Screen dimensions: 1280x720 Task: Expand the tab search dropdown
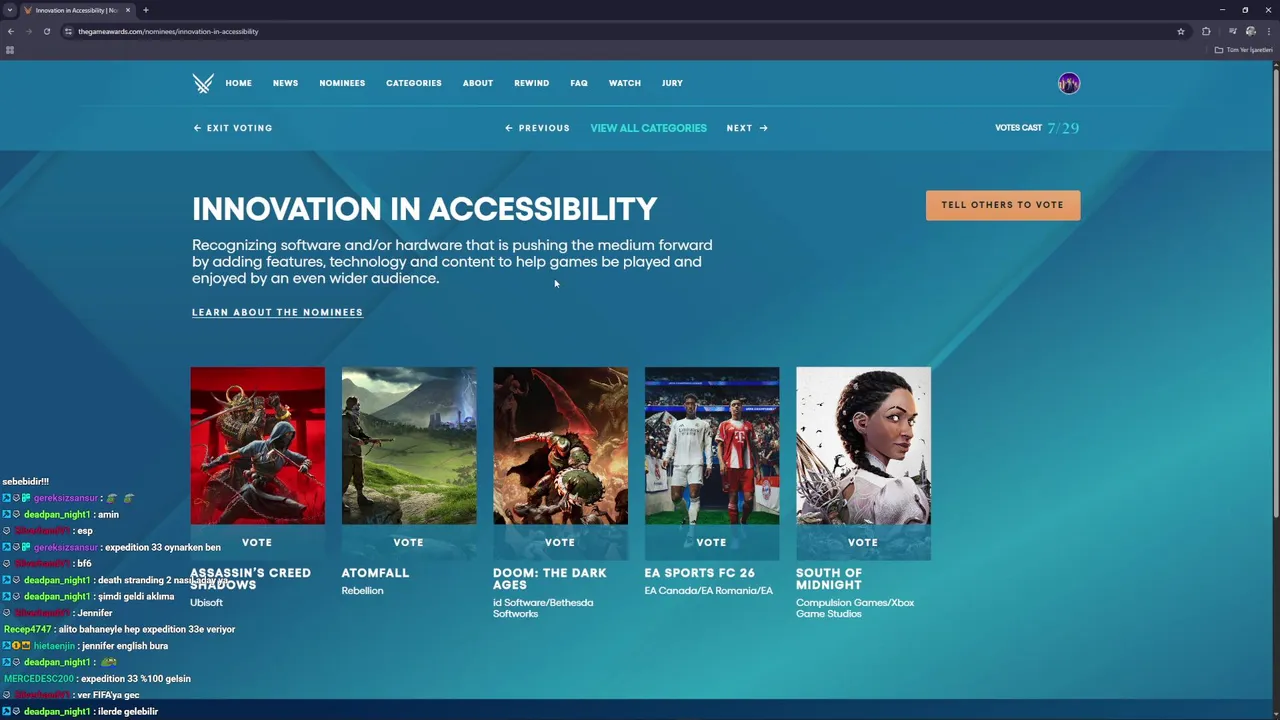click(9, 10)
